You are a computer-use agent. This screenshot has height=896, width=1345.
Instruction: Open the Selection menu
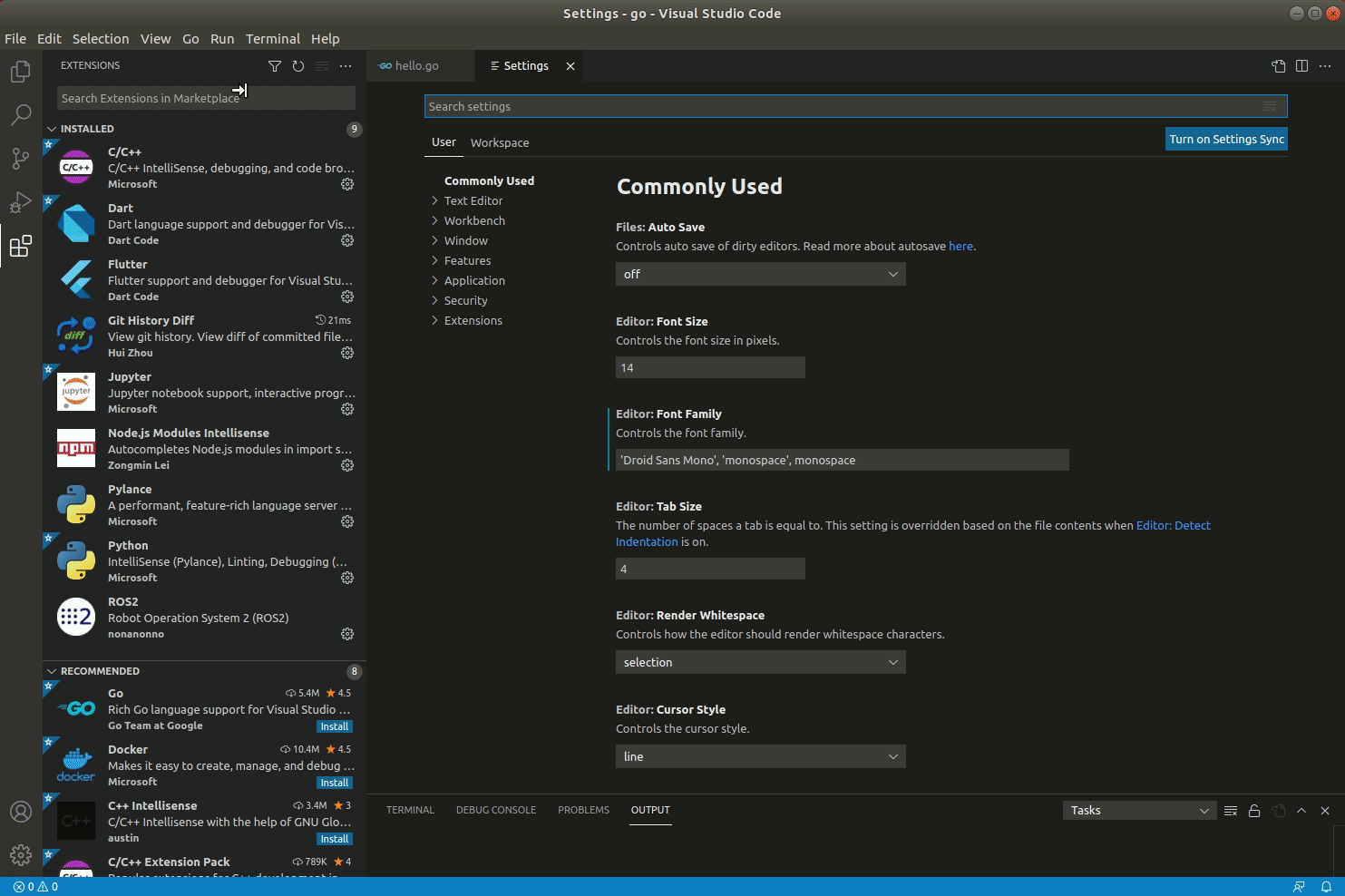pyautogui.click(x=101, y=39)
